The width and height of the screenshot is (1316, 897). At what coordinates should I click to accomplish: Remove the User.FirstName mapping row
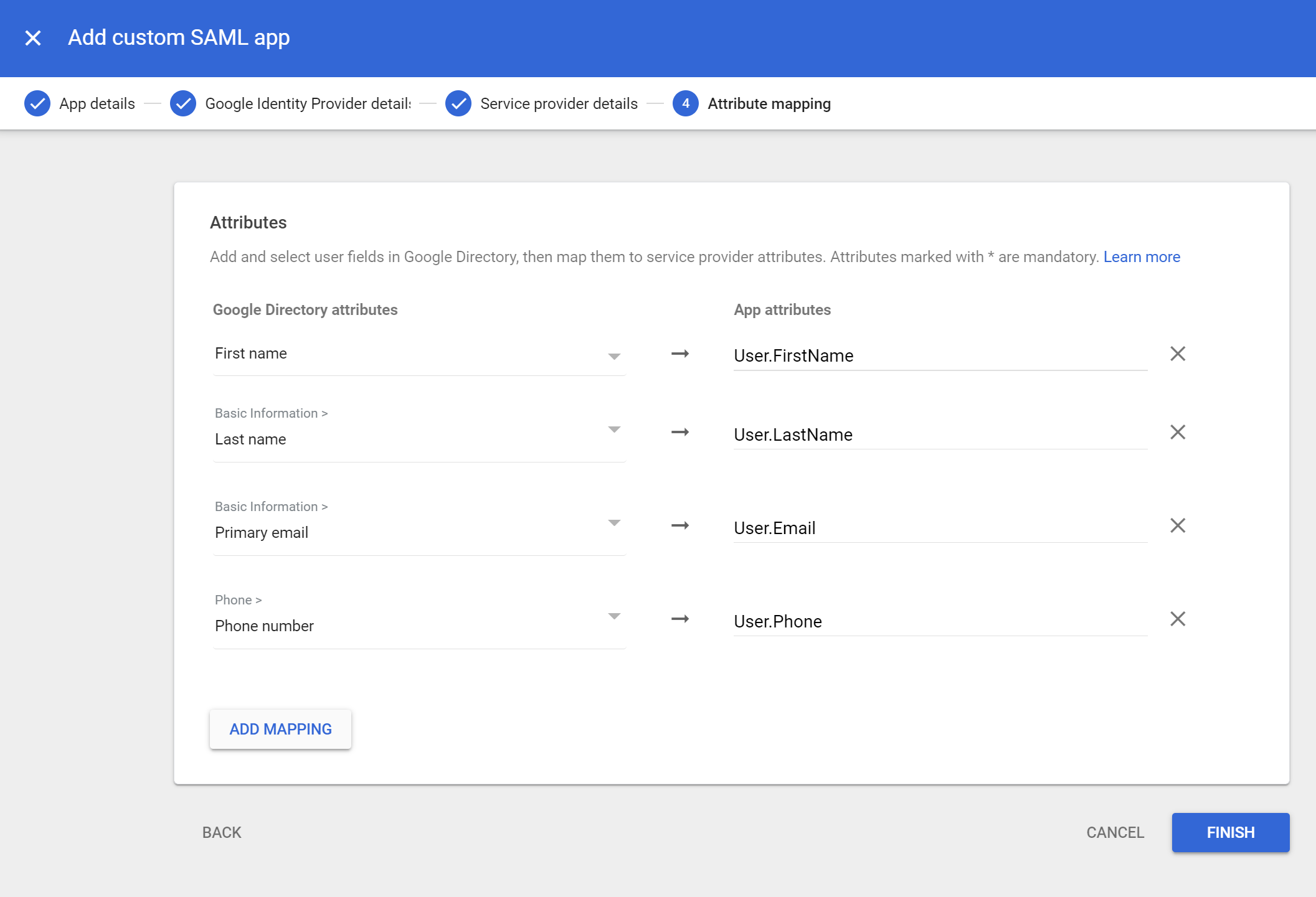pyautogui.click(x=1177, y=354)
